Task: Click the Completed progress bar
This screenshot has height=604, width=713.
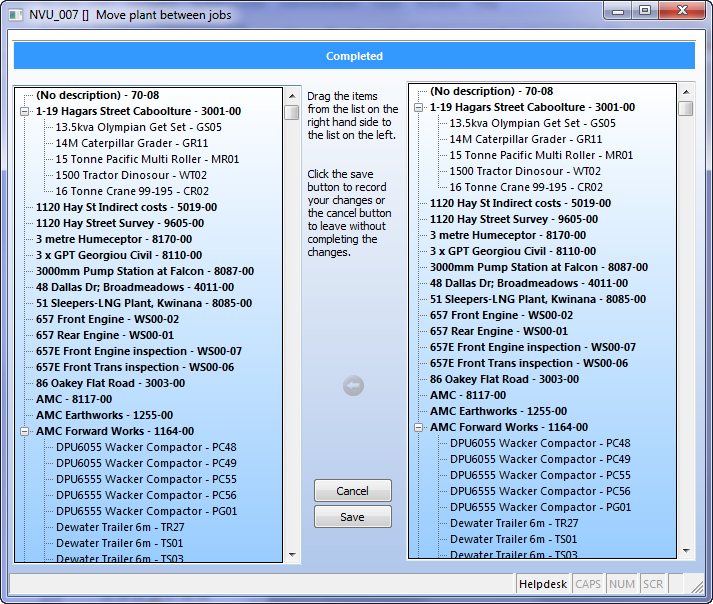Action: point(354,56)
